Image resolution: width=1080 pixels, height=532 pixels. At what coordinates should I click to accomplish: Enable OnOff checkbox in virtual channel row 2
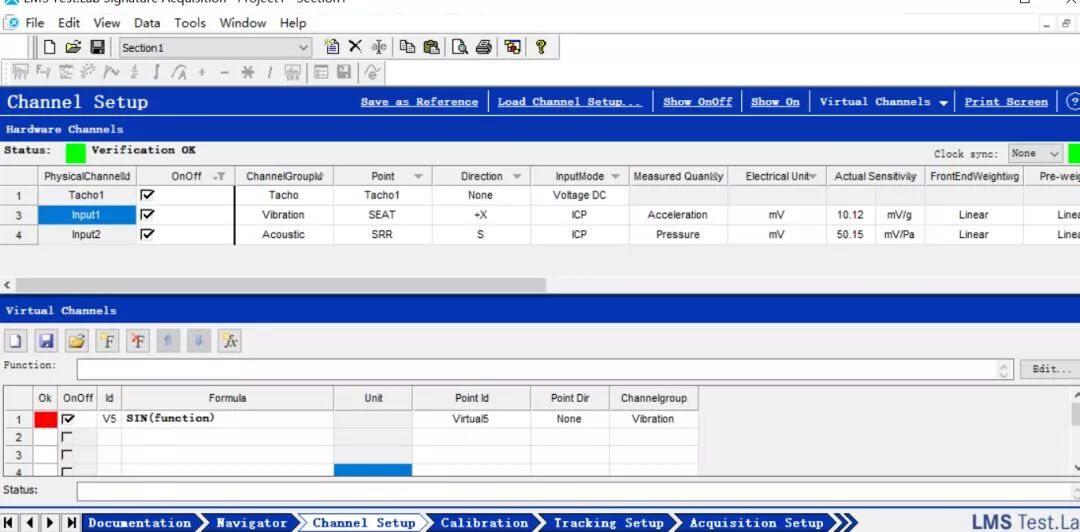point(67,437)
